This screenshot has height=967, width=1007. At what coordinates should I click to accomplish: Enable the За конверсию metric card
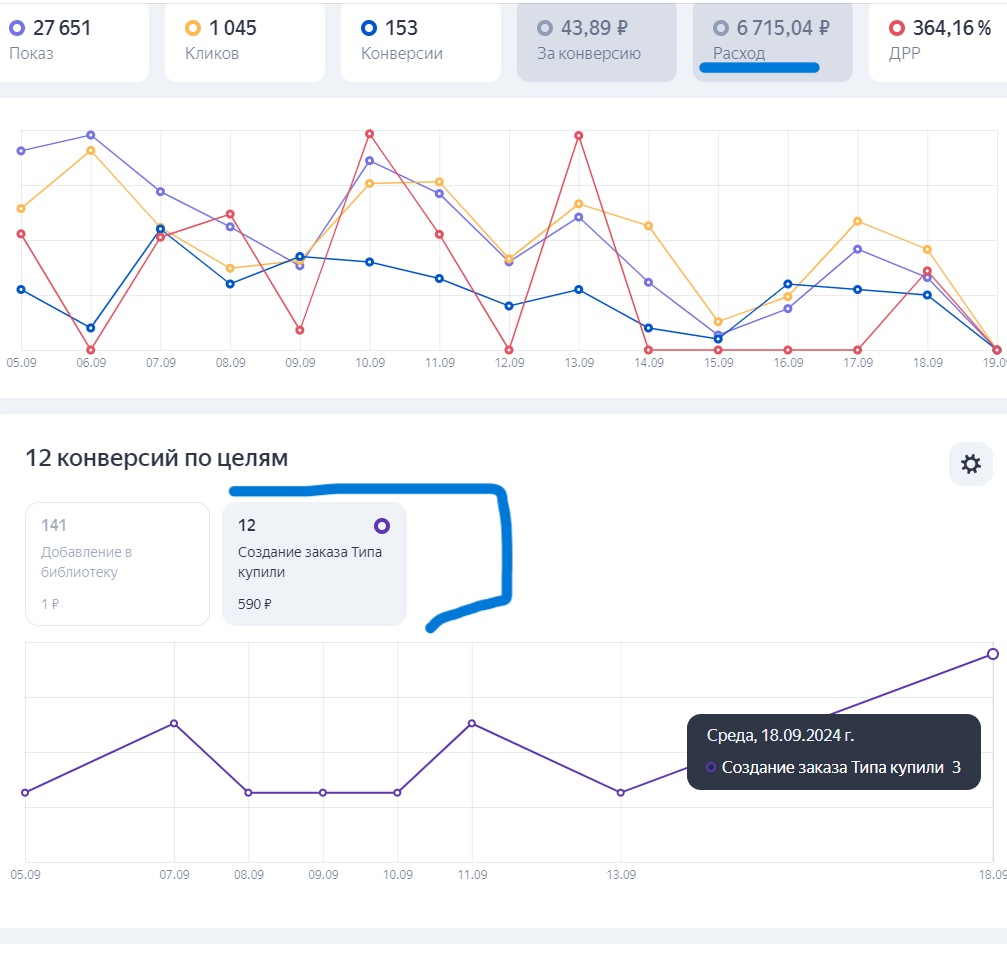click(x=596, y=40)
